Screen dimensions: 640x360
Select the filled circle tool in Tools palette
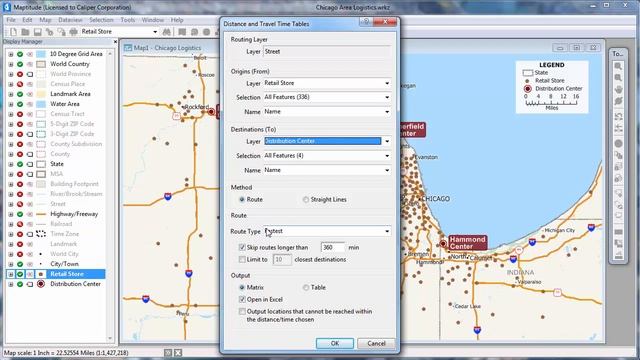[618, 143]
